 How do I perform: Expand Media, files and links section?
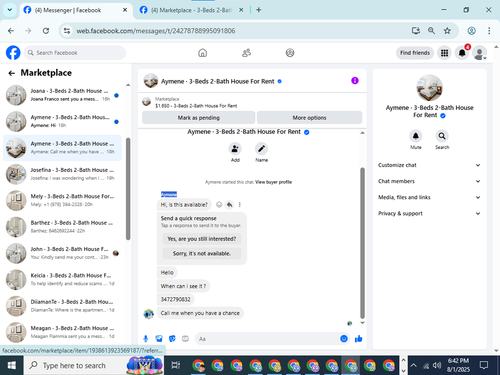click(x=429, y=197)
